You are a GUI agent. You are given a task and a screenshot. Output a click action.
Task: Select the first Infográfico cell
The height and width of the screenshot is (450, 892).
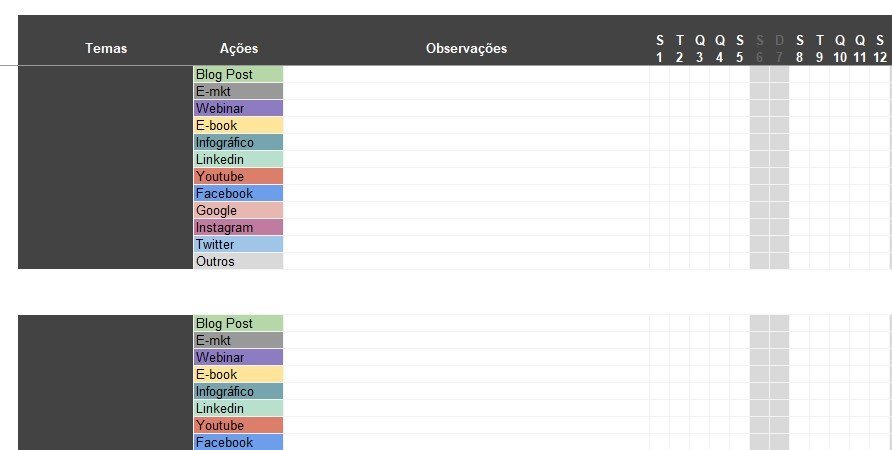coord(238,142)
